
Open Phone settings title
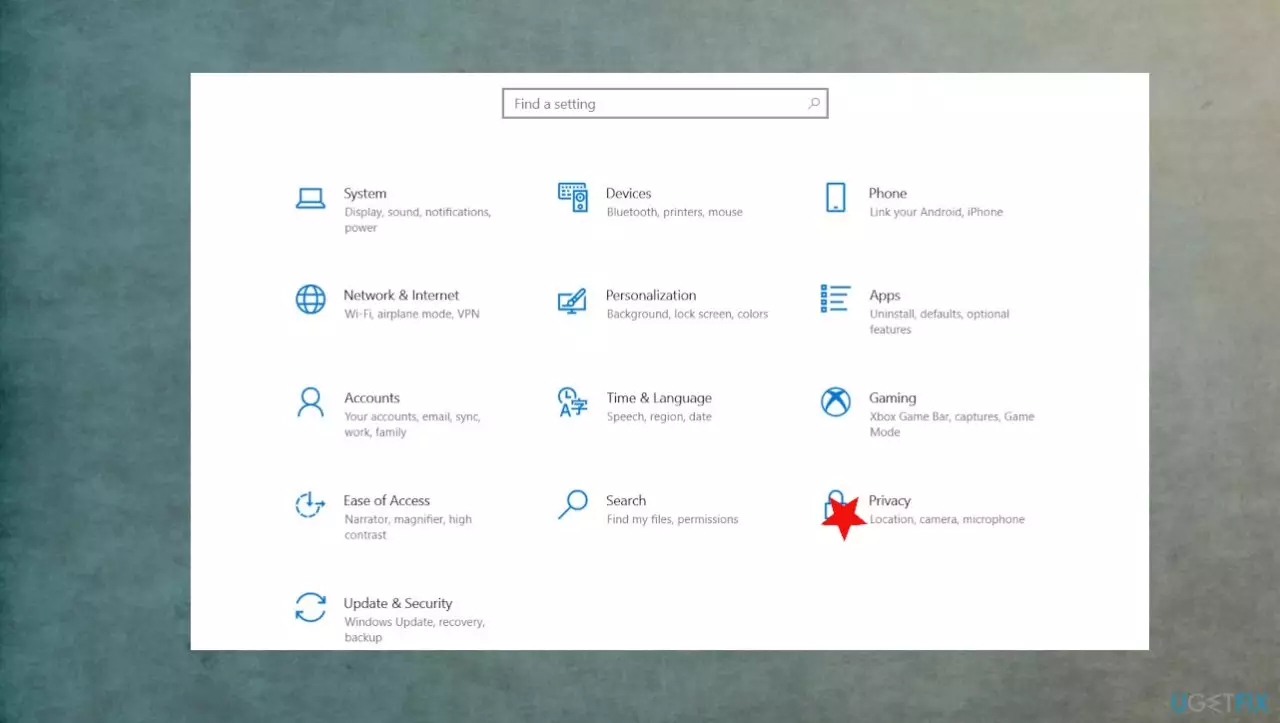click(888, 194)
